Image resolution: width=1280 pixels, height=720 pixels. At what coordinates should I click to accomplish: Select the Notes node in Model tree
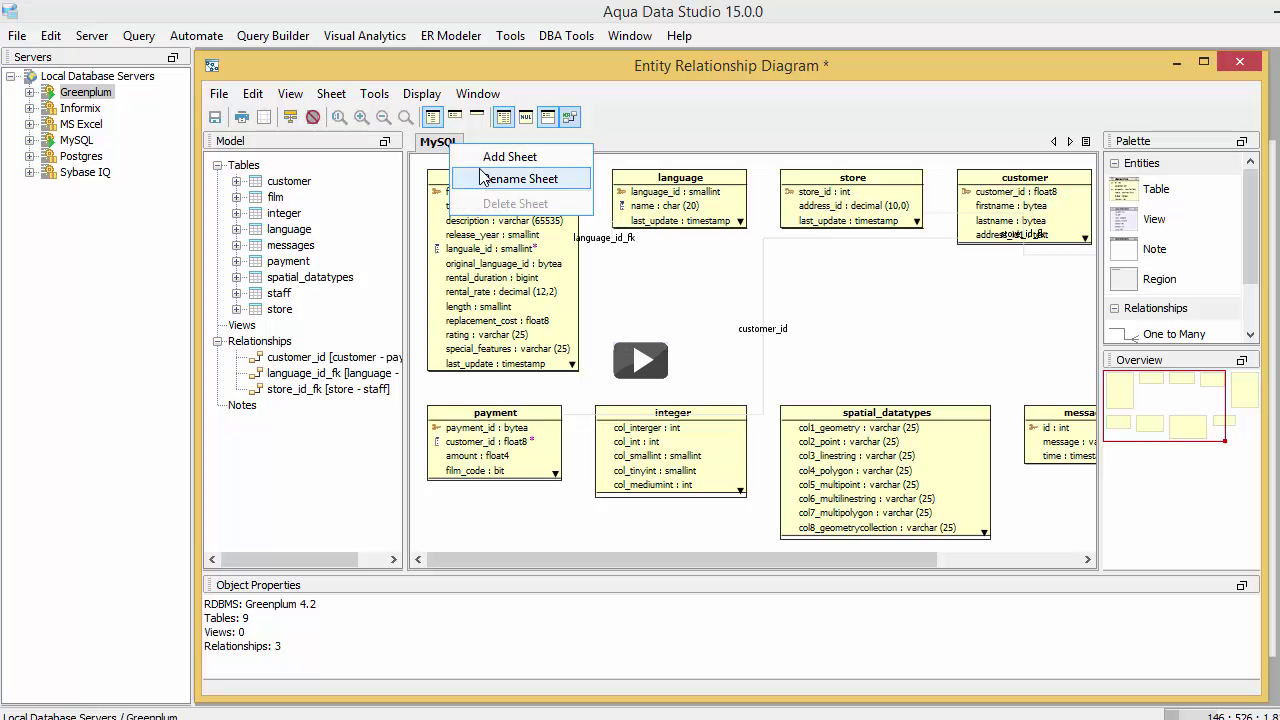[242, 405]
